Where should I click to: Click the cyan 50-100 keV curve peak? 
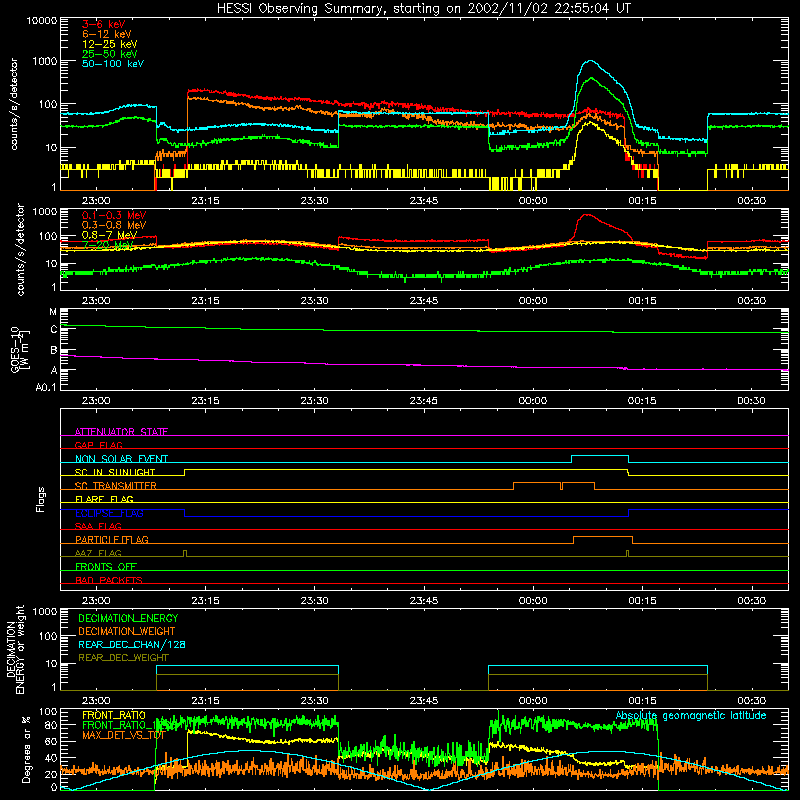[590, 61]
